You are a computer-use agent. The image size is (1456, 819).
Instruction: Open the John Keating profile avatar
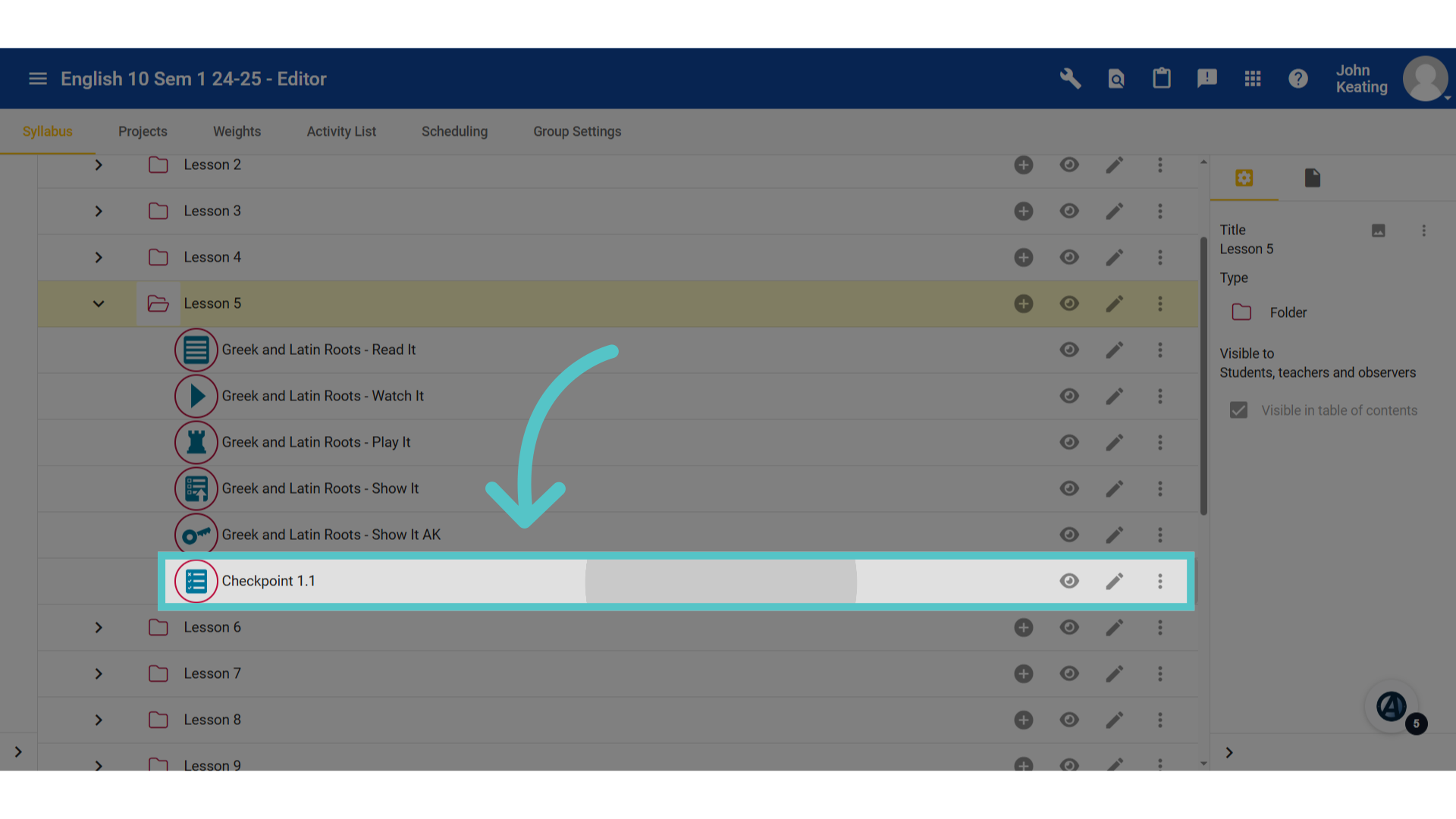pos(1426,79)
